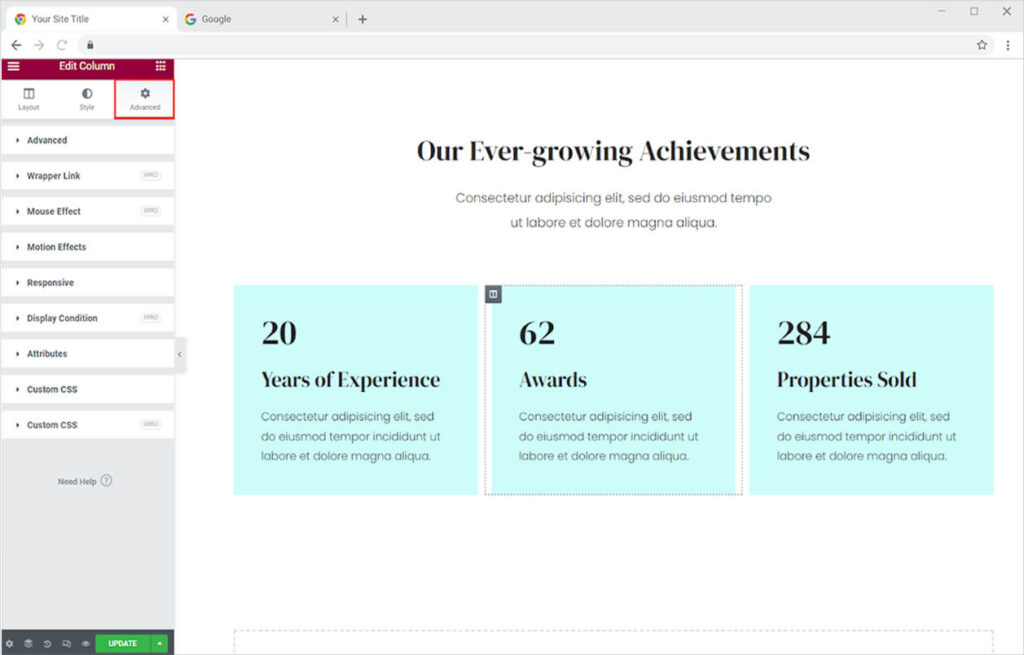Toggle the preview eye icon
The height and width of the screenshot is (655, 1024).
tap(85, 643)
